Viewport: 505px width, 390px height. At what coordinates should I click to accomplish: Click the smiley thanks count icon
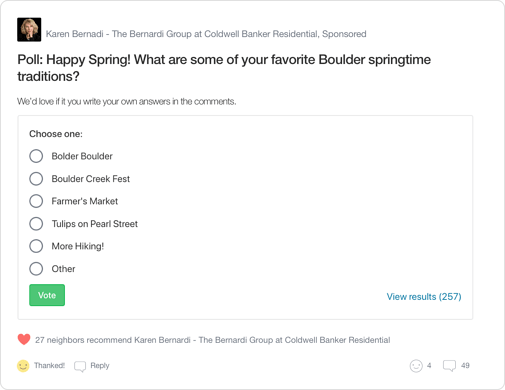(x=416, y=366)
